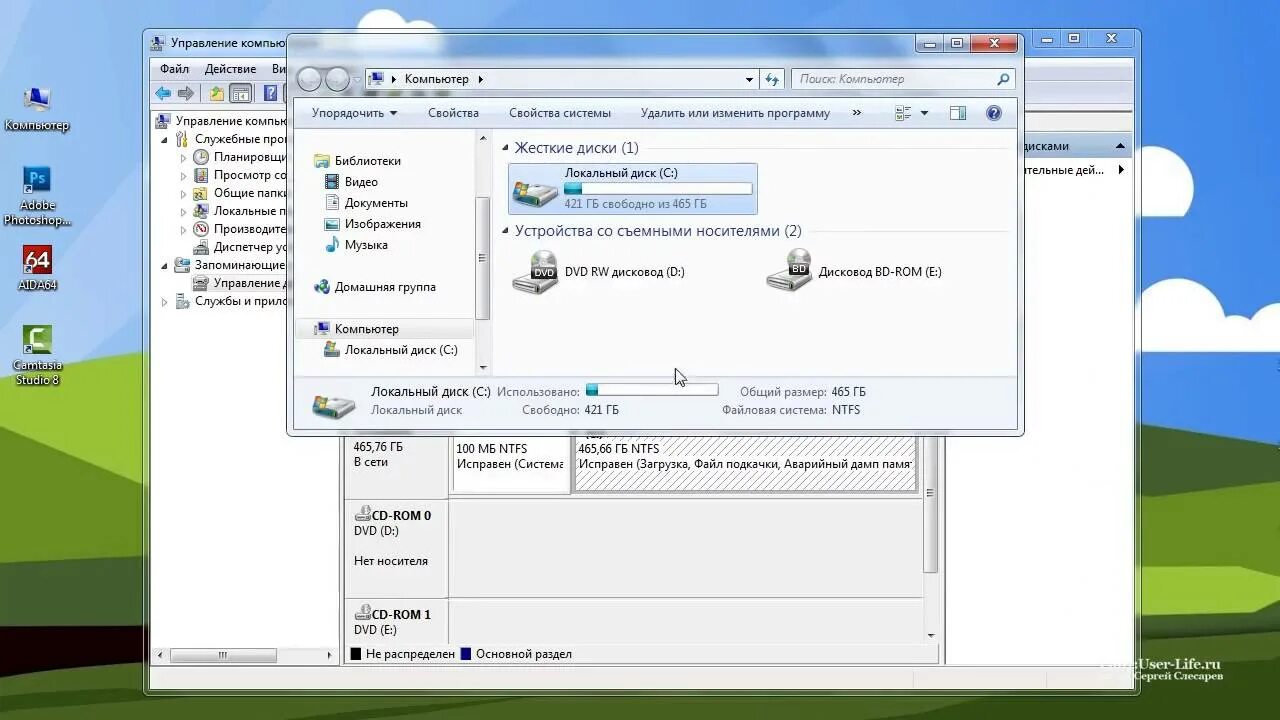Click horizontal scrollbar of Management tree pane
The width and height of the screenshot is (1280, 720).
coord(222,656)
